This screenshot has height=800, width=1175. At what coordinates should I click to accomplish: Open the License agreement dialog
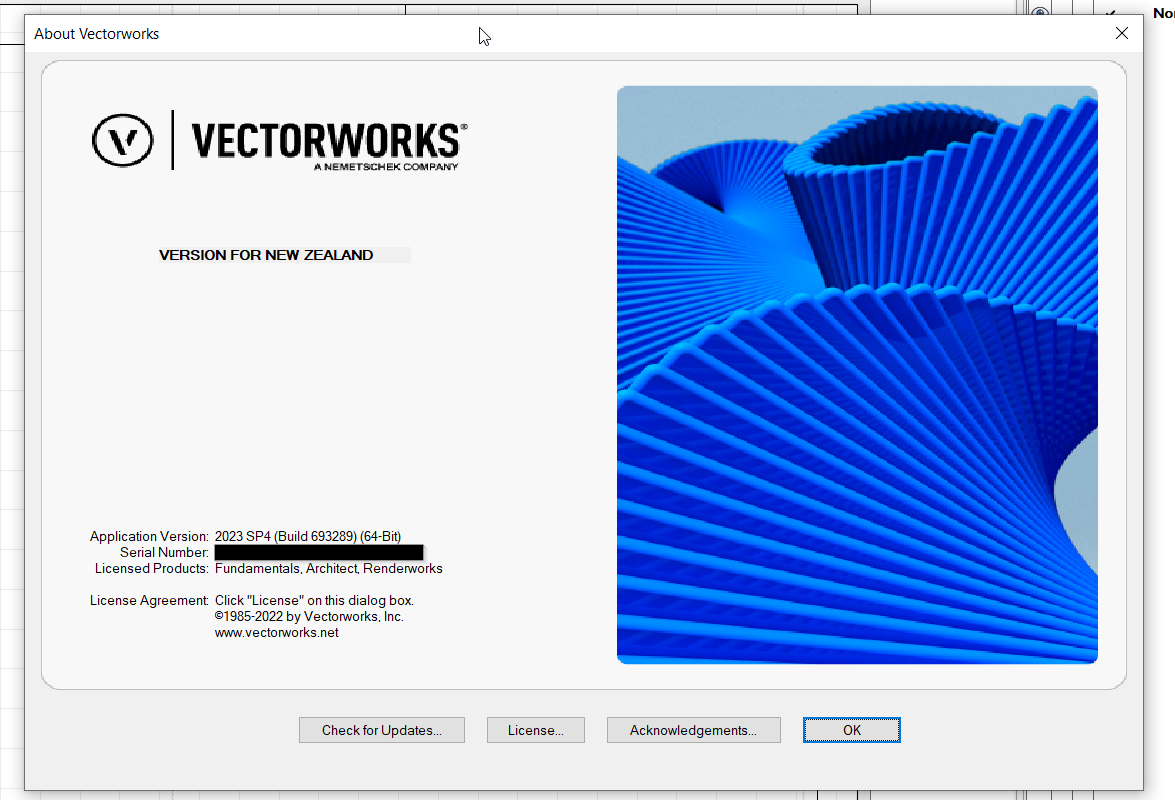coord(535,730)
